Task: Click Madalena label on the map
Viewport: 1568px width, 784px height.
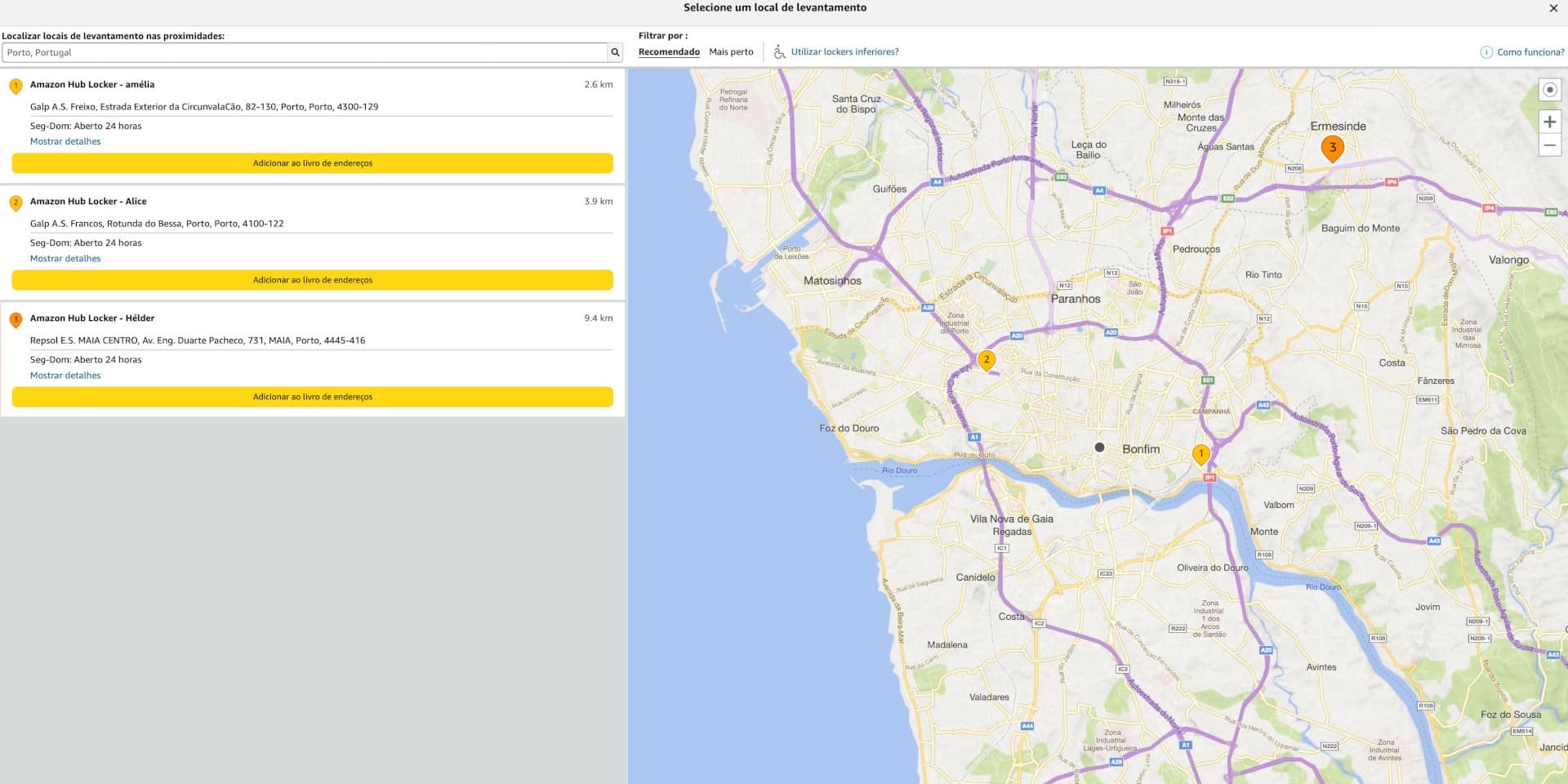Action: pos(947,645)
